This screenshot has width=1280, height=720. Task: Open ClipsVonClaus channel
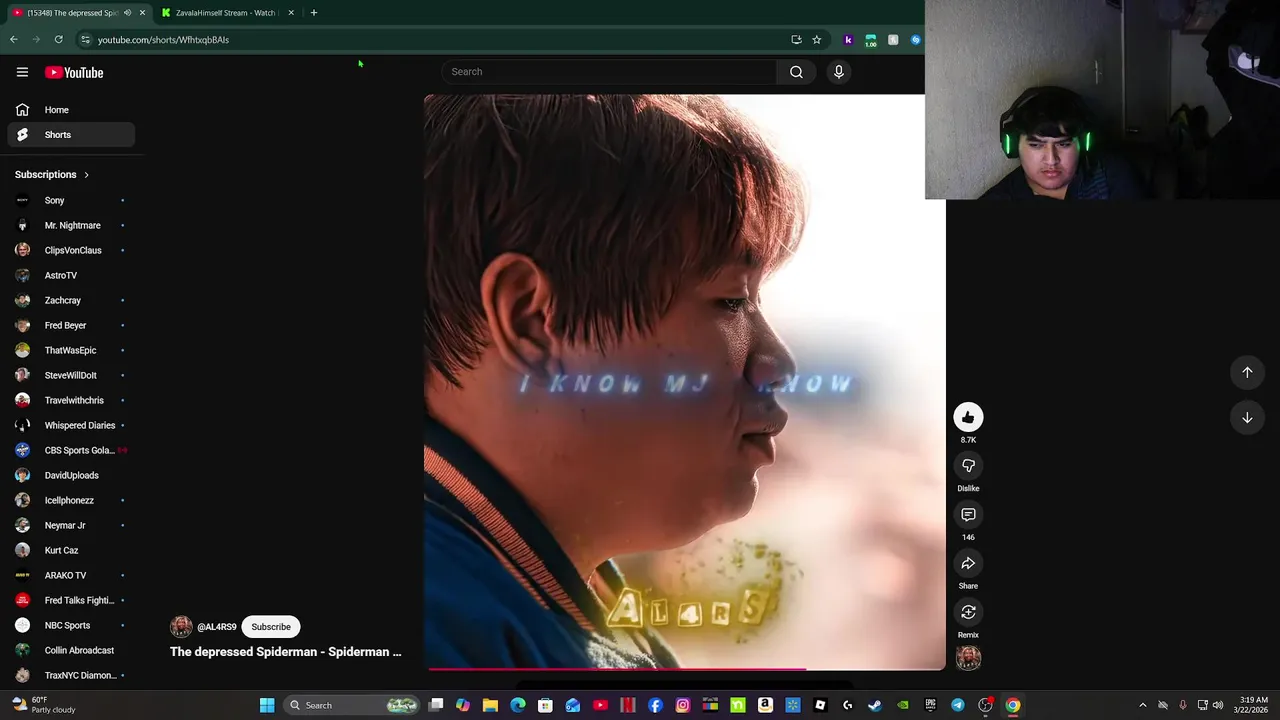pos(71,250)
